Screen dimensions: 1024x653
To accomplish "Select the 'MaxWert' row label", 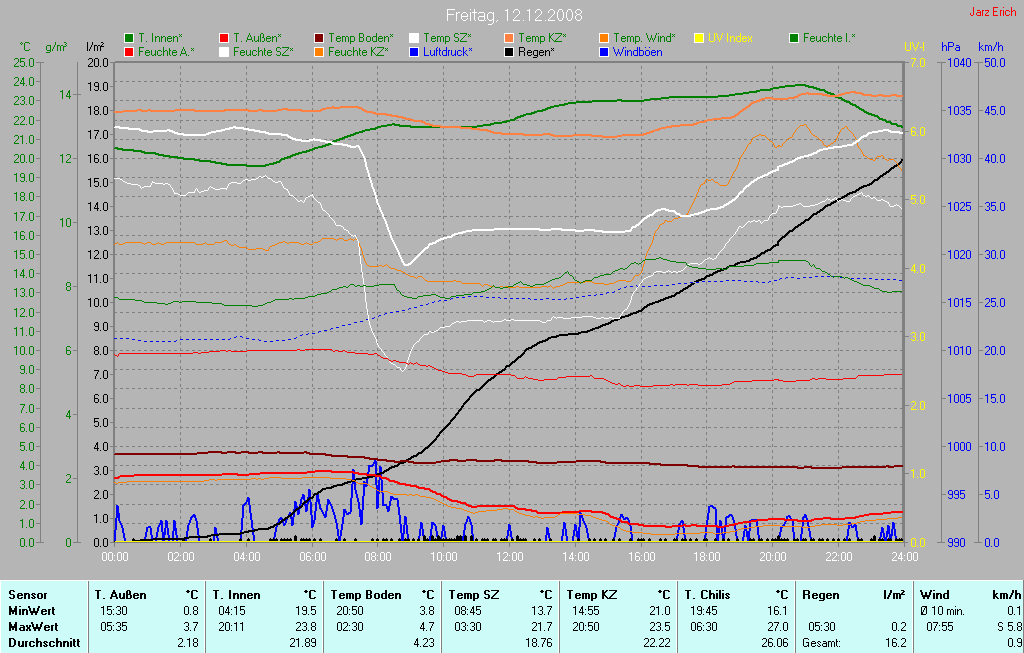I will tap(33, 627).
